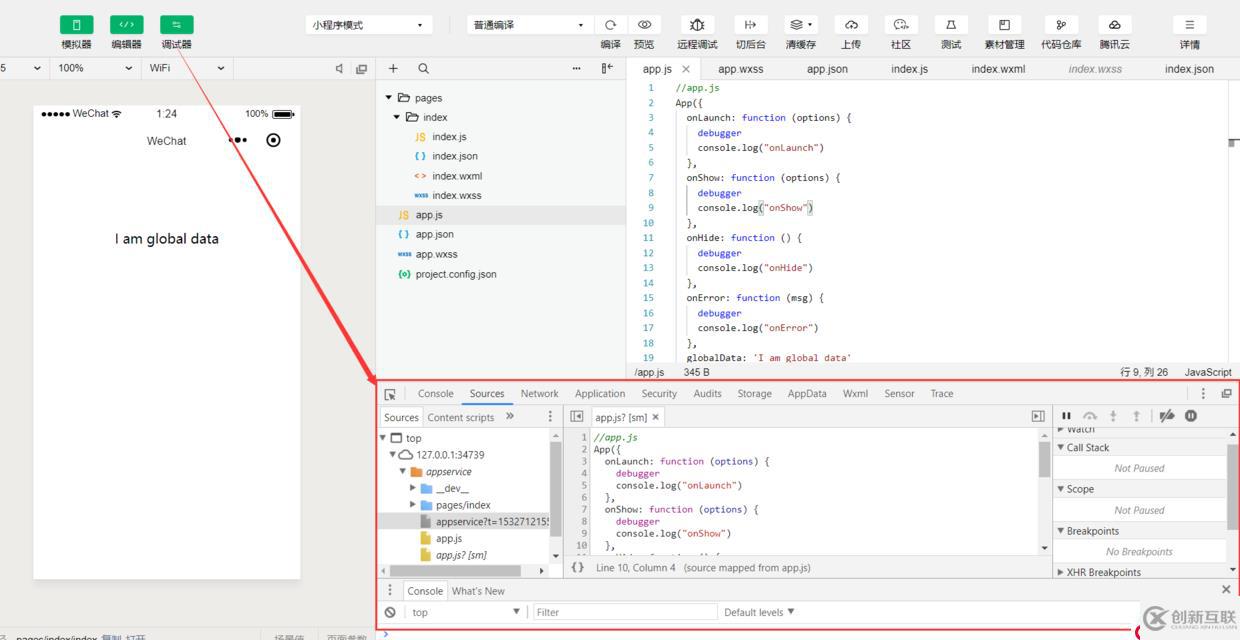Open 素材管理 asset management icon

point(1004,25)
